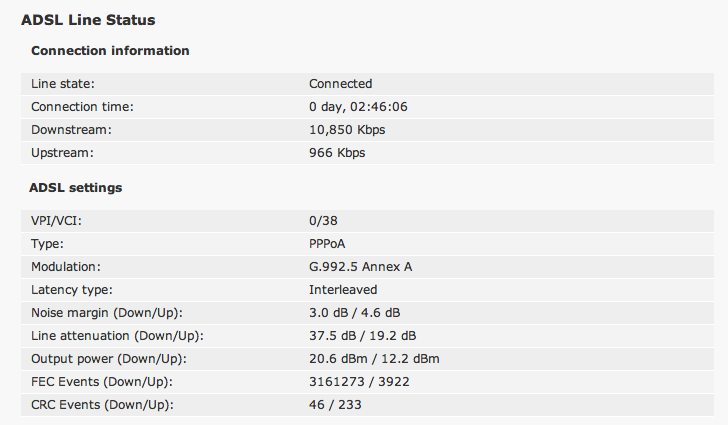Select the '3161273 / 3922' FEC value
This screenshot has width=728, height=425.
(x=359, y=382)
